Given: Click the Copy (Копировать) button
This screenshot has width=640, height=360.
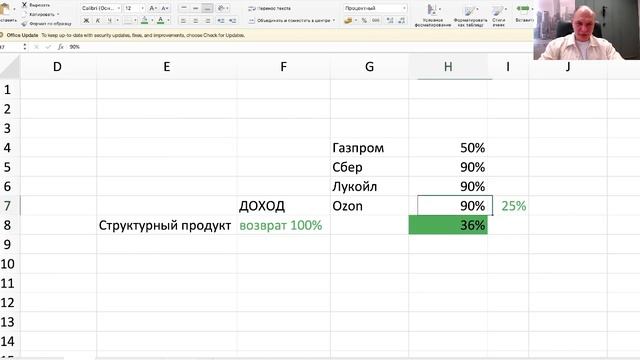Looking at the screenshot, I should click(38, 14).
